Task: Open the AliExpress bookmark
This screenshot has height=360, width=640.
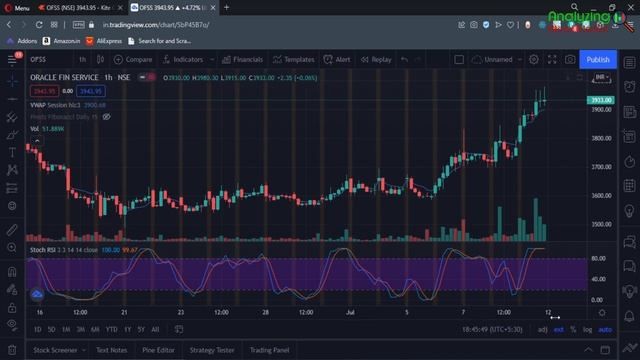Action: pyautogui.click(x=104, y=41)
